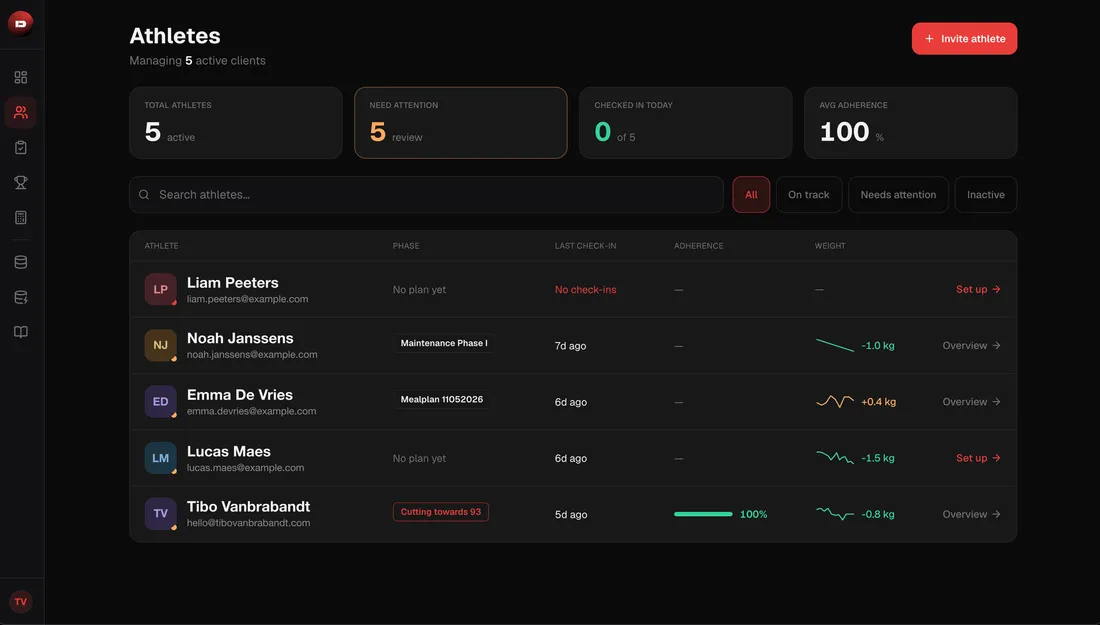Open the clipboard check icon in sidebar
Viewport: 1100px width, 625px height.
[21, 147]
